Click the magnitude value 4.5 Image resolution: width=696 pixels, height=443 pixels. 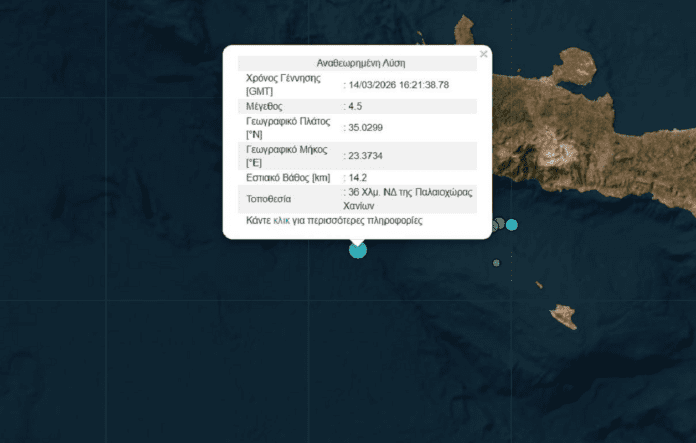coord(355,106)
